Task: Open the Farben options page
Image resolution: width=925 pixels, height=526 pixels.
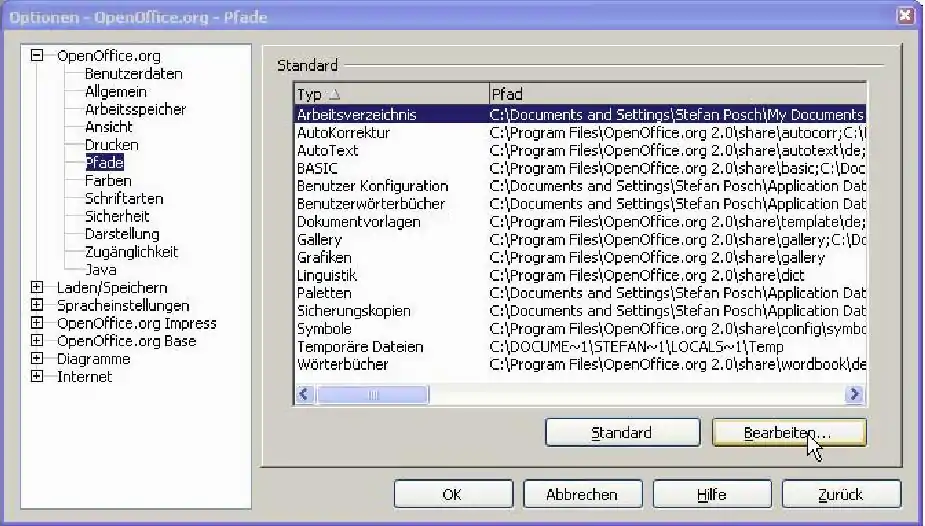Action: click(108, 180)
